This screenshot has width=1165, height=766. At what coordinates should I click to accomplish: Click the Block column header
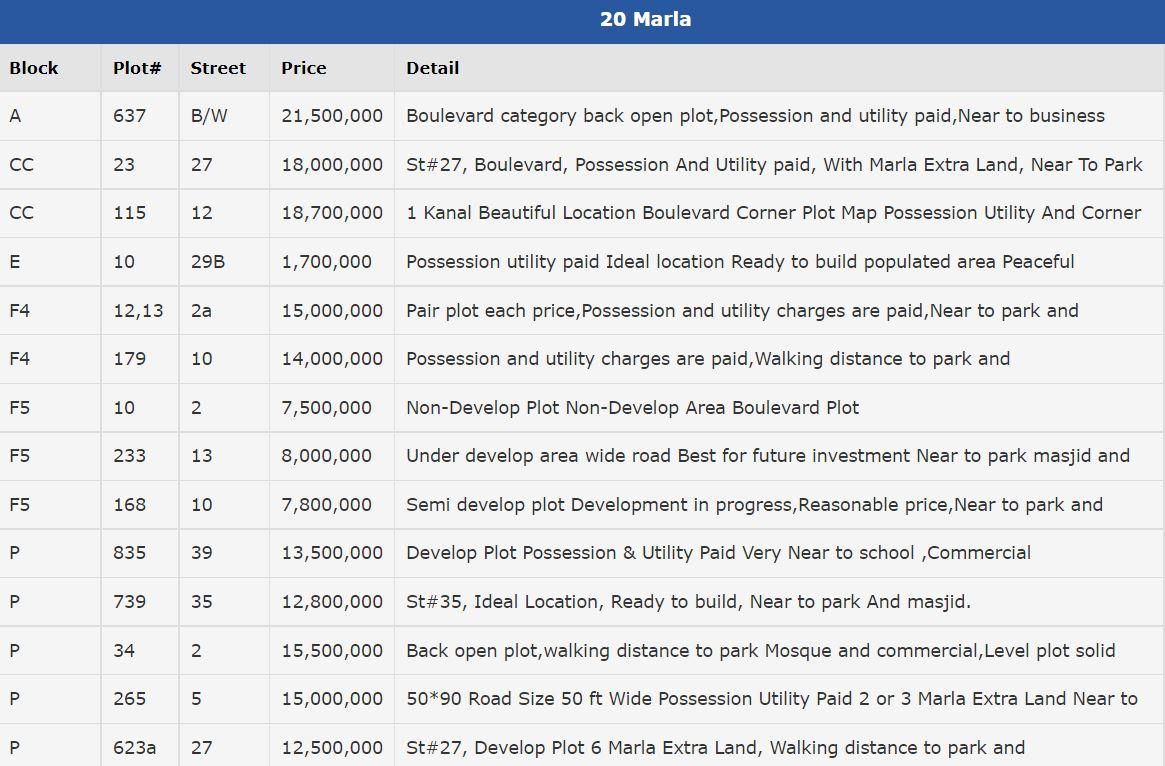(33, 68)
